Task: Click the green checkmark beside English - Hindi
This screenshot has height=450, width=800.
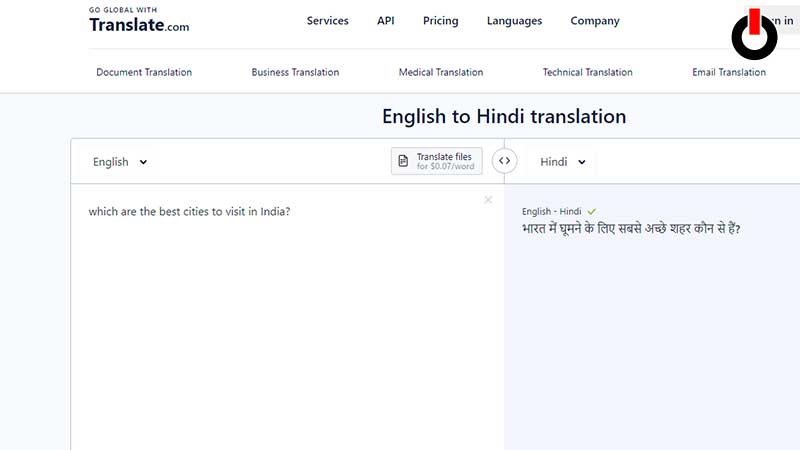Action: coord(591,211)
